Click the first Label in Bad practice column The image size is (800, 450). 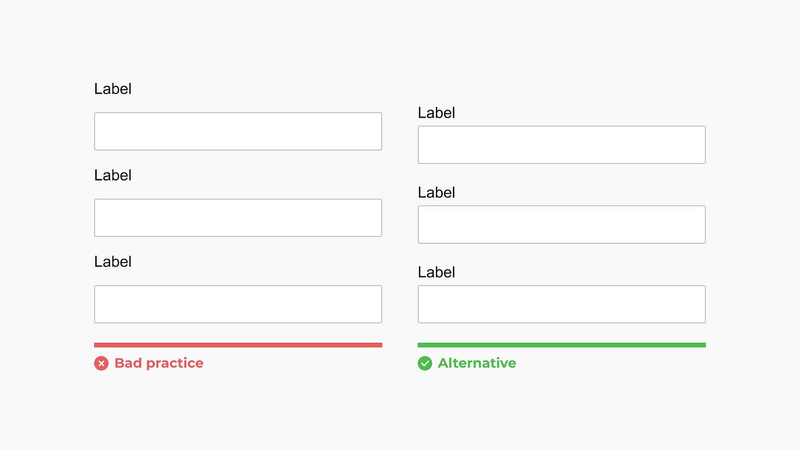pyautogui.click(x=113, y=89)
